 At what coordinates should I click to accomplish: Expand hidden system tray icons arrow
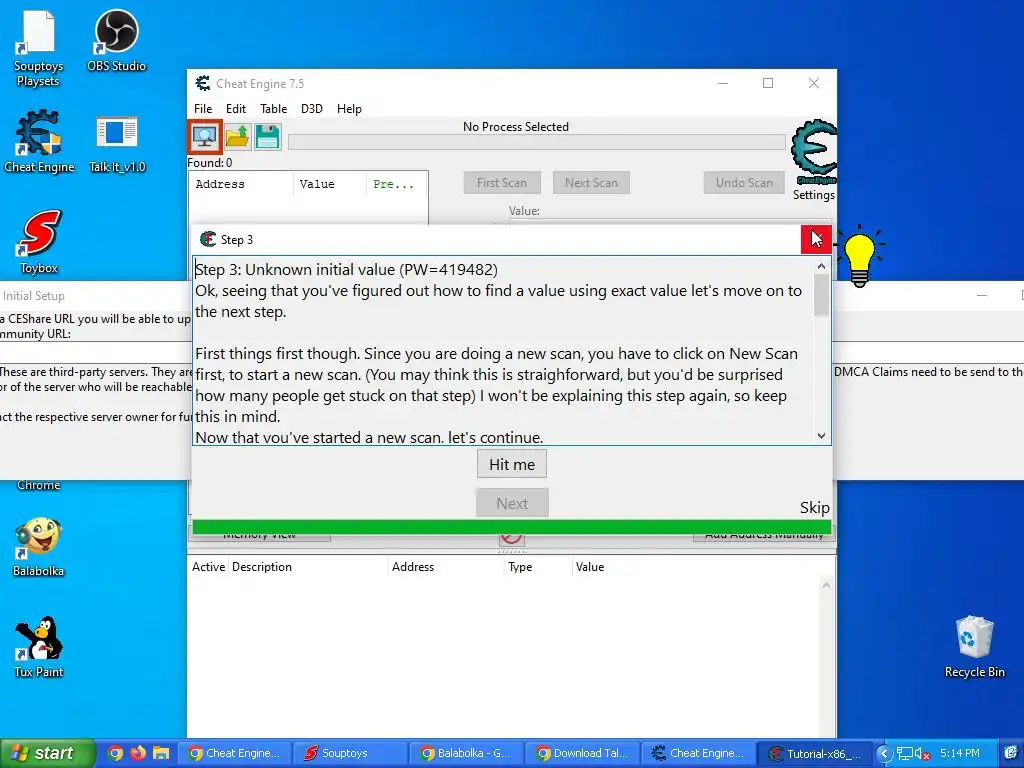click(x=884, y=754)
